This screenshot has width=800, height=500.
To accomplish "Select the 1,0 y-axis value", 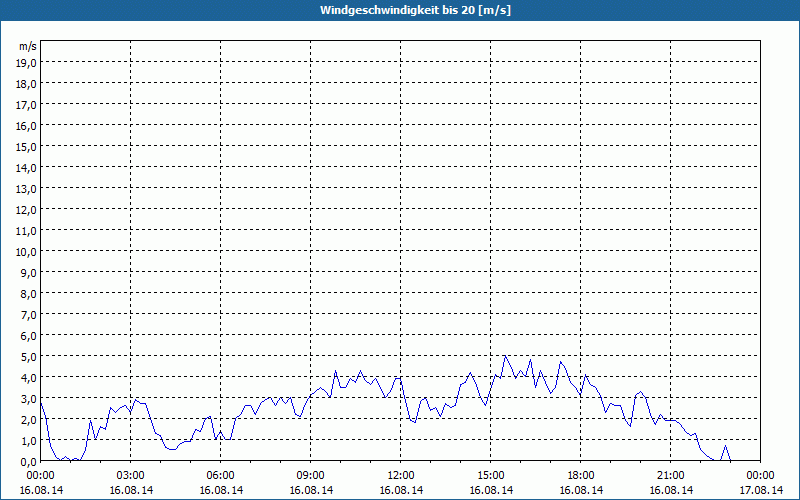I will pos(30,441).
